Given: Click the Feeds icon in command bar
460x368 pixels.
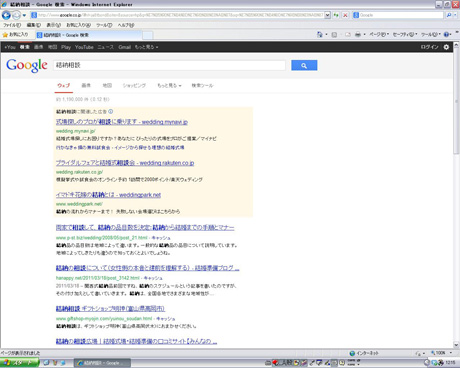Looking at the screenshot, I should (x=334, y=34).
